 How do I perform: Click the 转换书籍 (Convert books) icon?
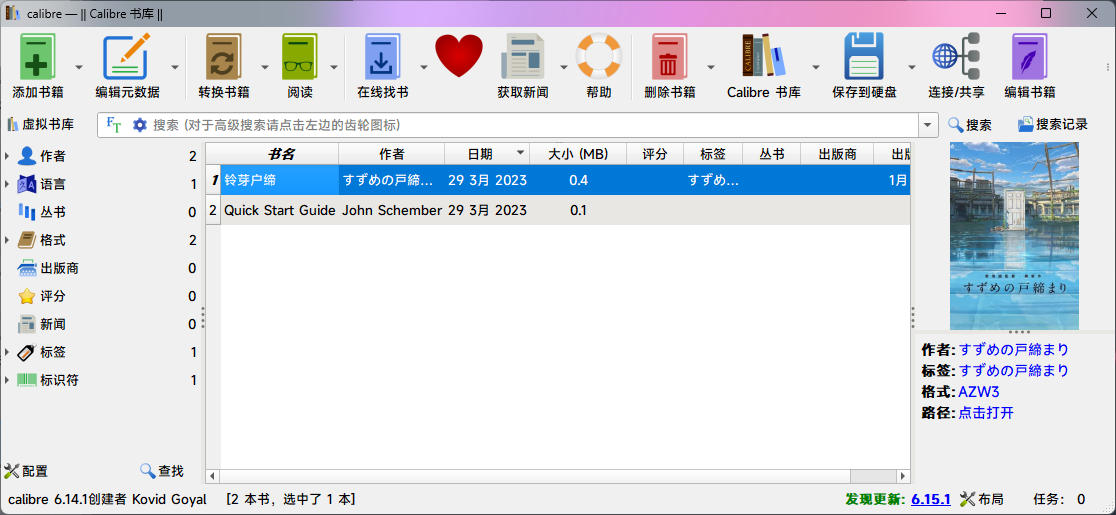223,57
